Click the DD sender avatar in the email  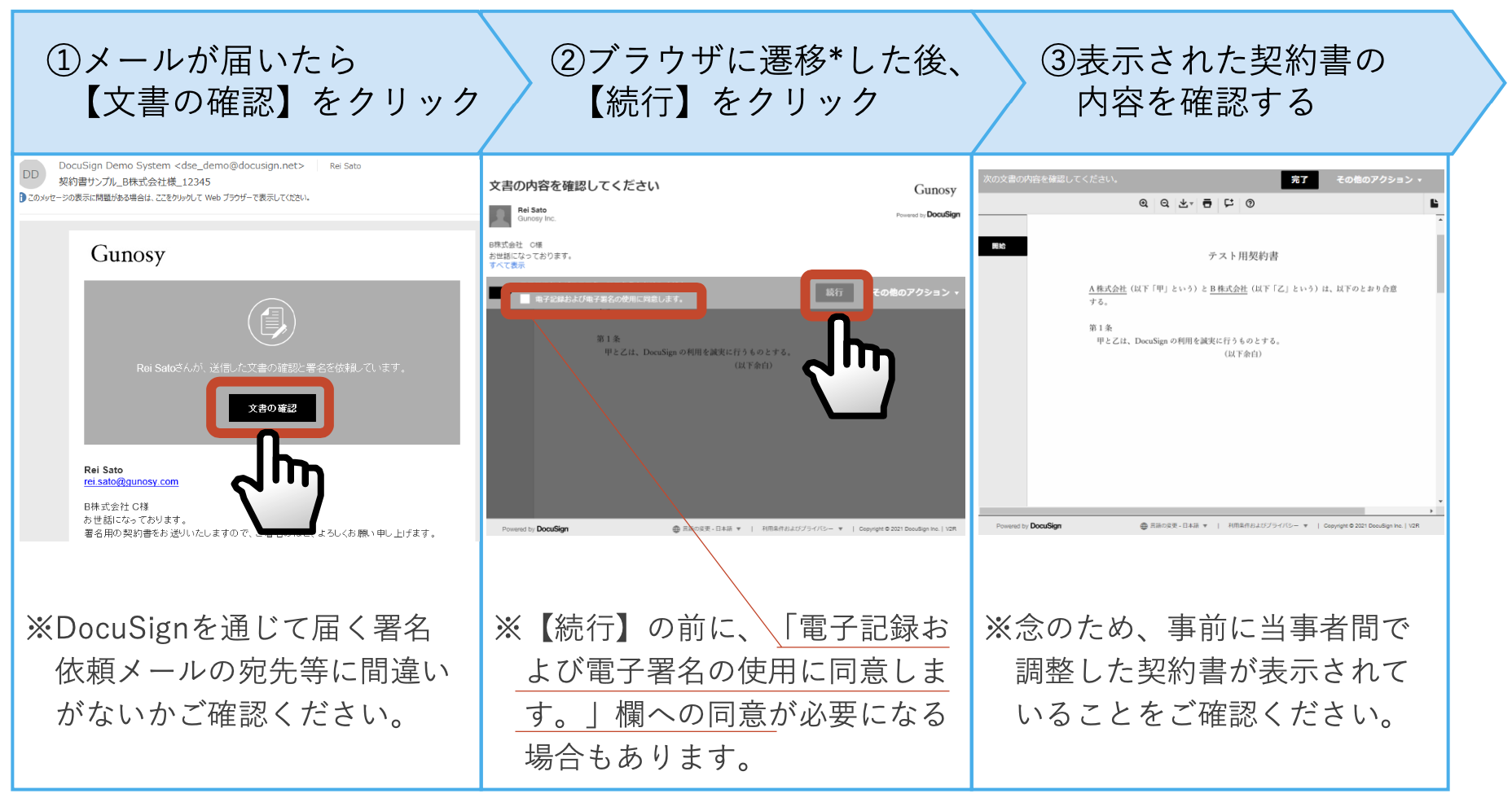(31, 174)
